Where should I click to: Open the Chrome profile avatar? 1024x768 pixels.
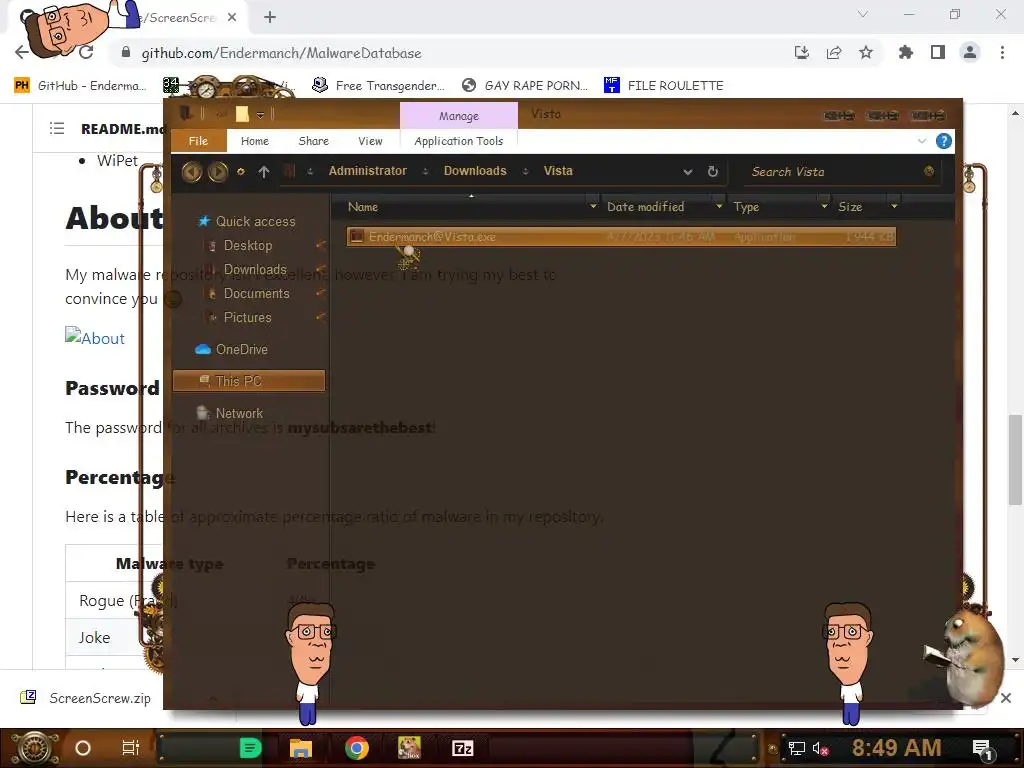click(970, 52)
